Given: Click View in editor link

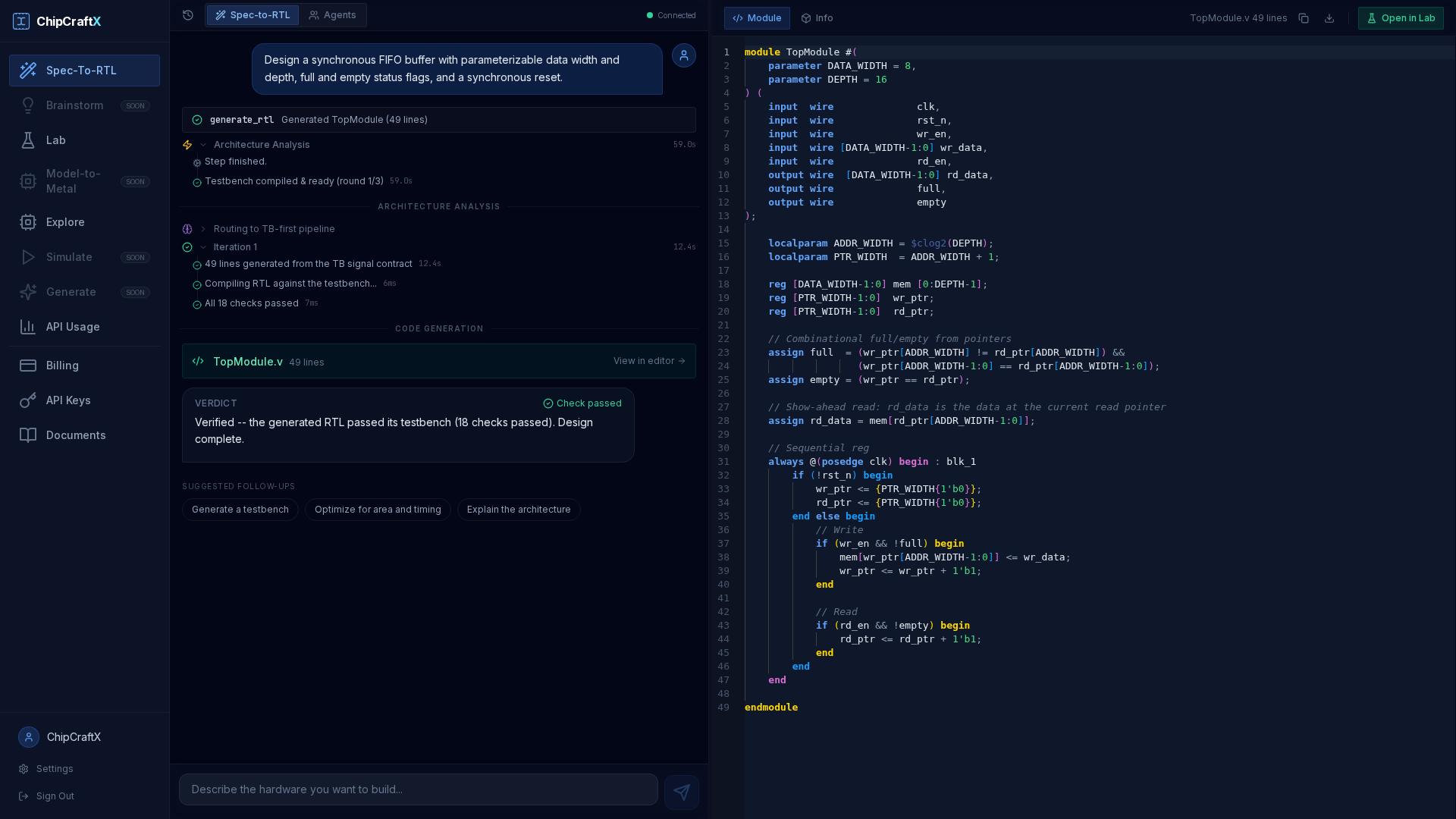Looking at the screenshot, I should point(649,361).
